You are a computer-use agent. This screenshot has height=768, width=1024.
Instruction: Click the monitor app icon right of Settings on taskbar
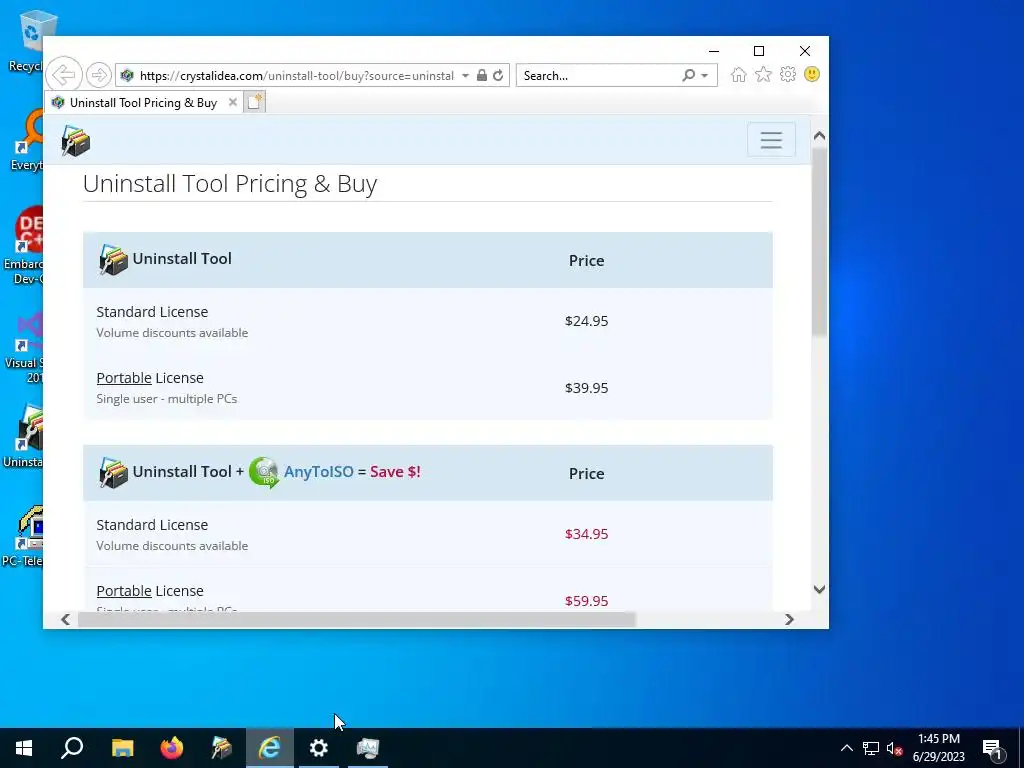coord(368,748)
